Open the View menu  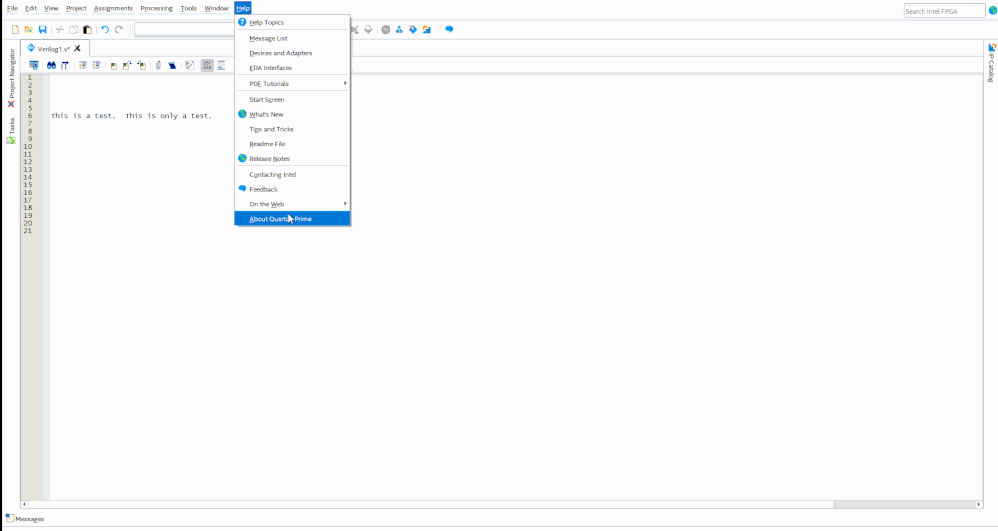coord(51,8)
